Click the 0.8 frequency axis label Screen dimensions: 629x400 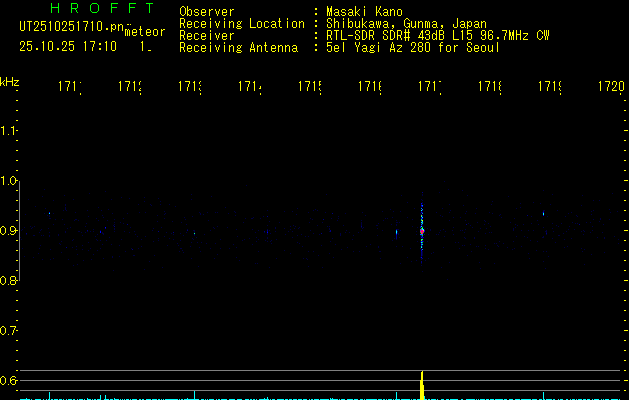[8, 280]
